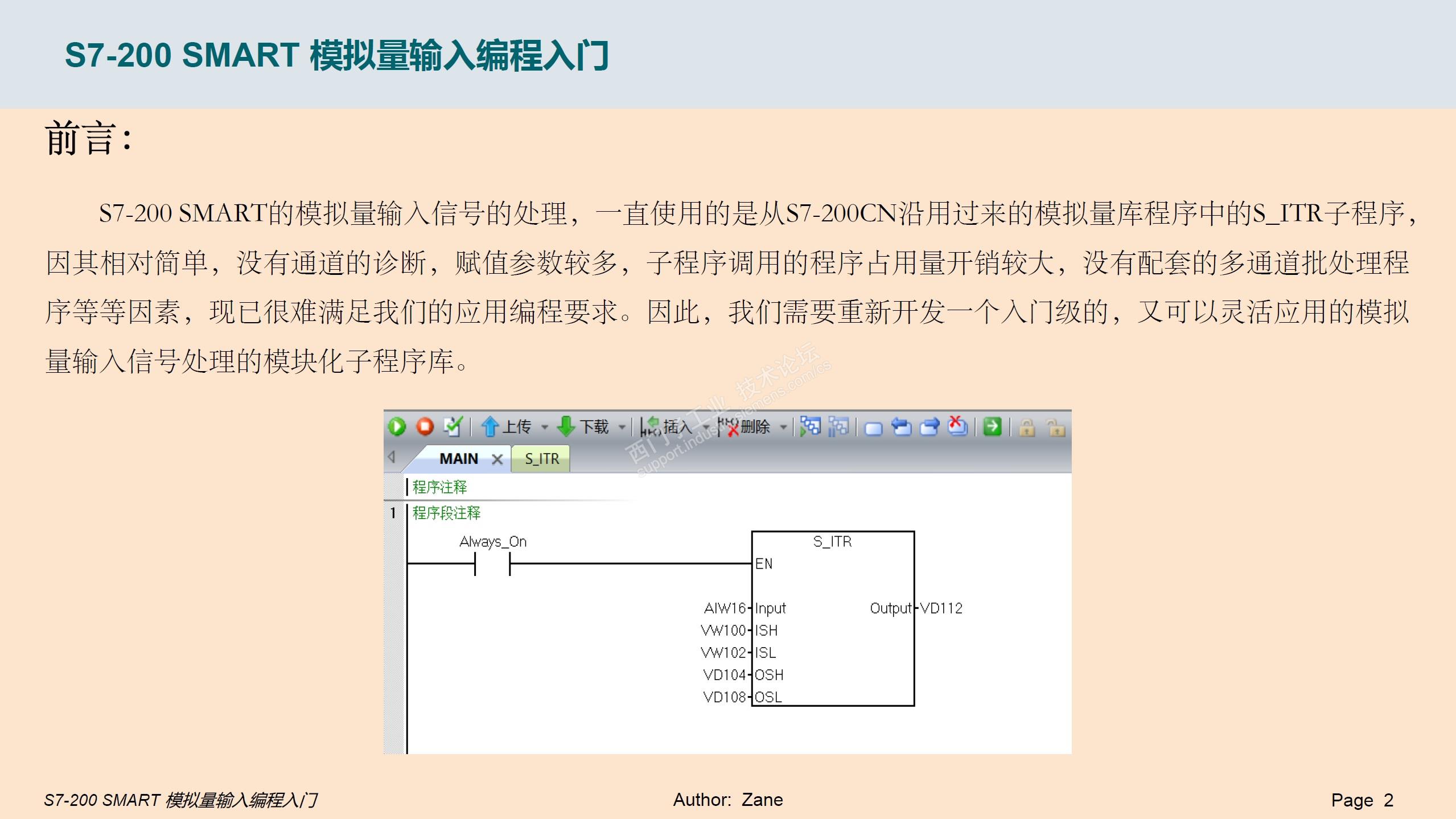Open the 下载 download dropdown arrow

point(622,427)
